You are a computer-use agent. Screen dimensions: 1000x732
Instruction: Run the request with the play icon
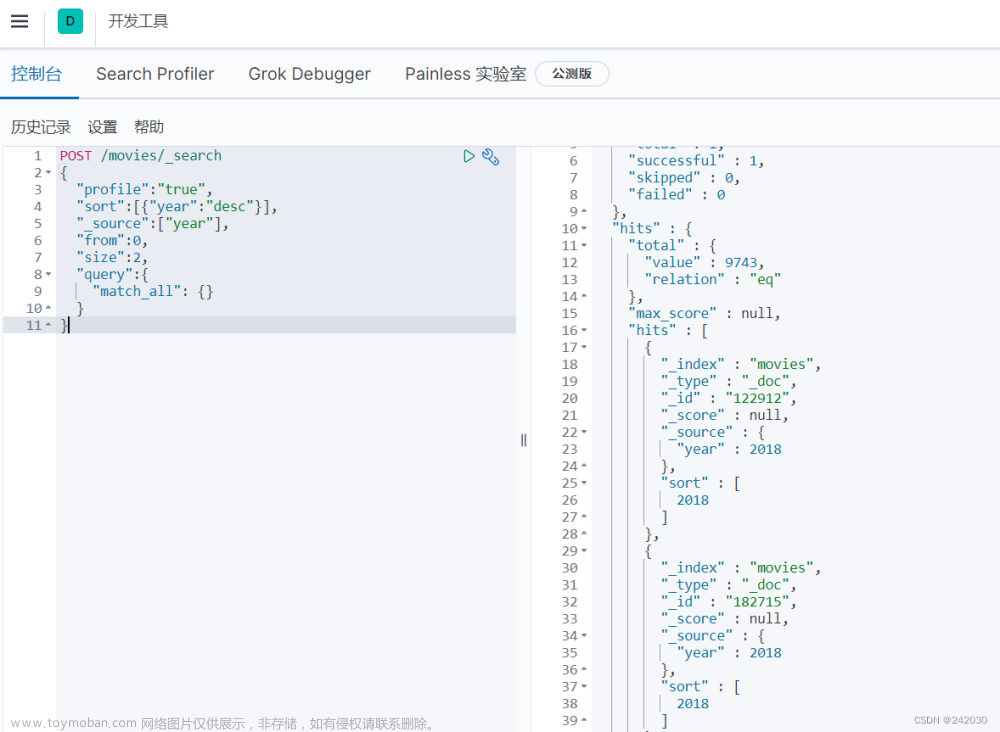point(469,156)
